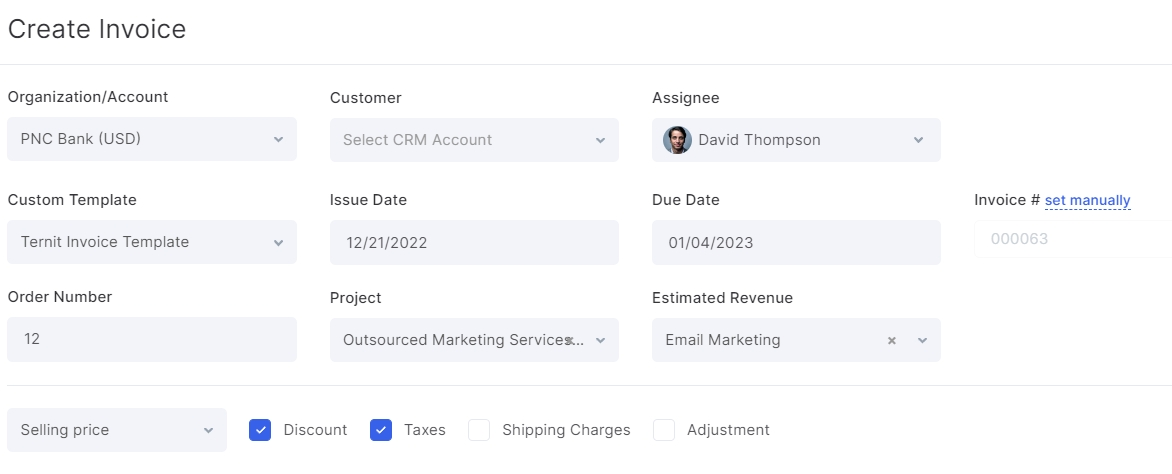Viewport: 1172px width, 474px height.
Task: Click the Project field chevron arrow
Action: coord(600,341)
